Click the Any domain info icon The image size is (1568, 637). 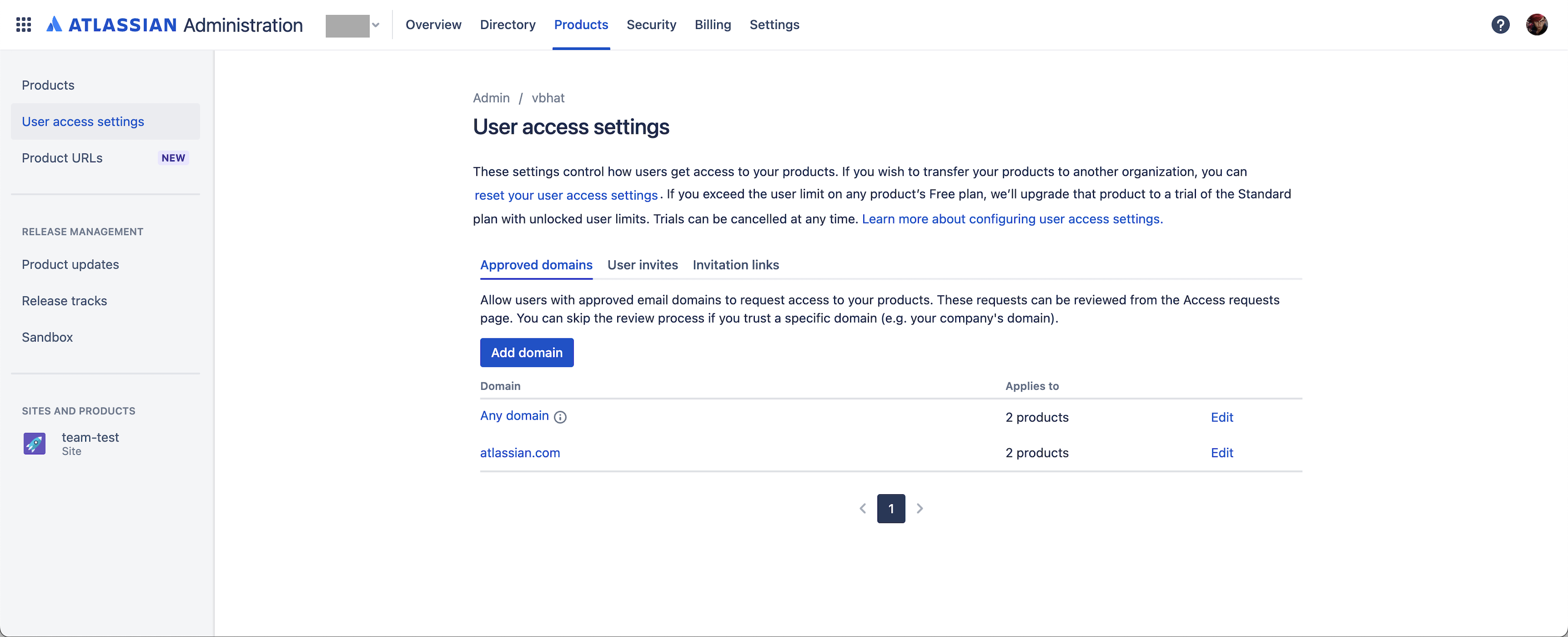(x=560, y=417)
